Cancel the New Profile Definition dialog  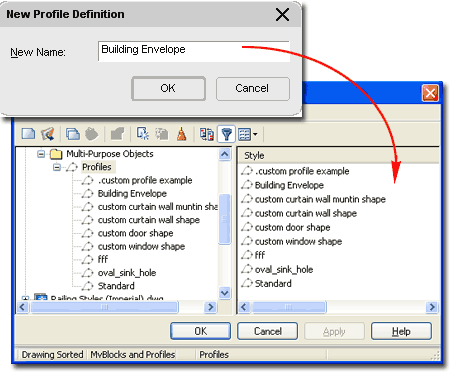pos(253,89)
